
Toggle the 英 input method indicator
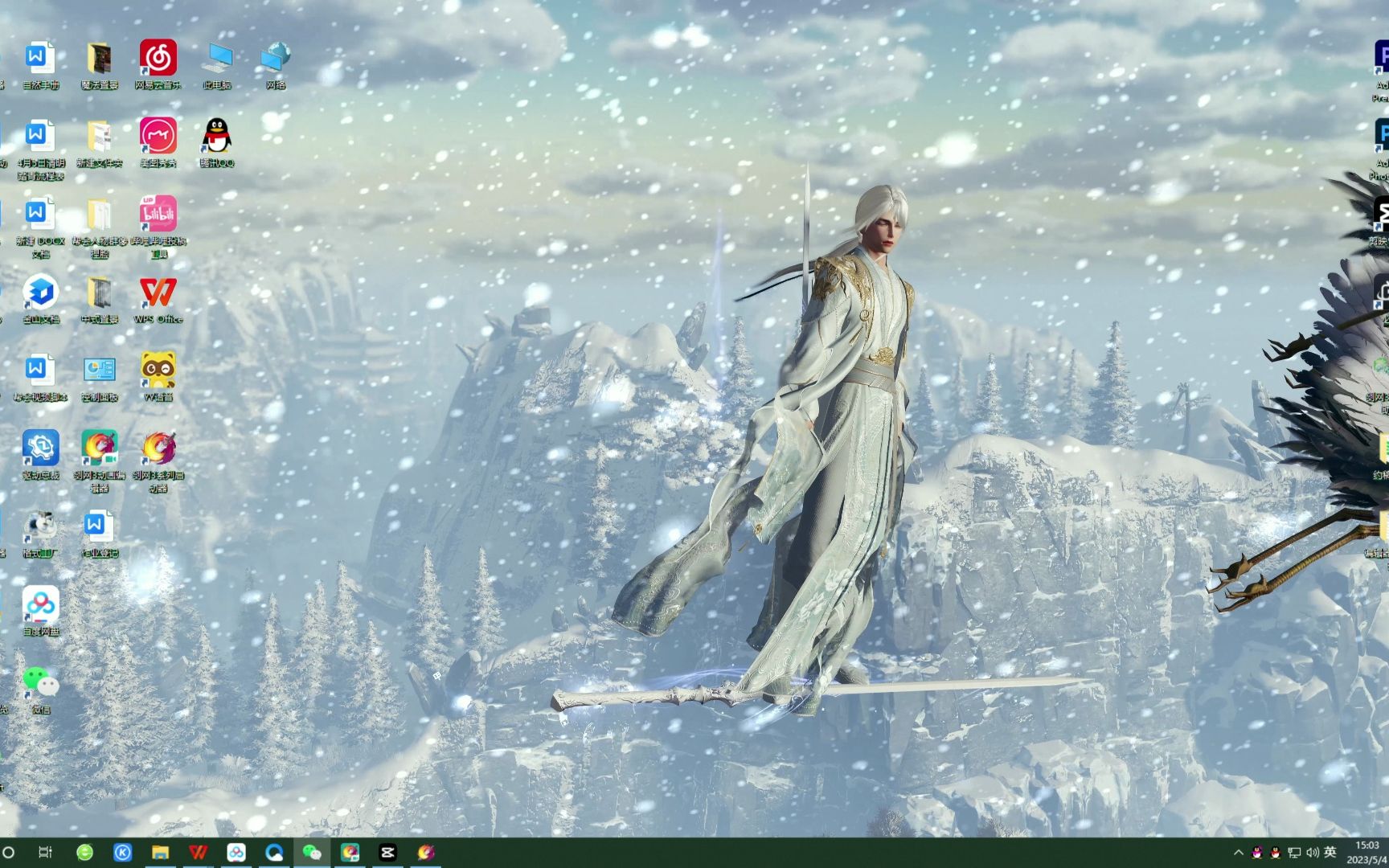tap(1330, 853)
